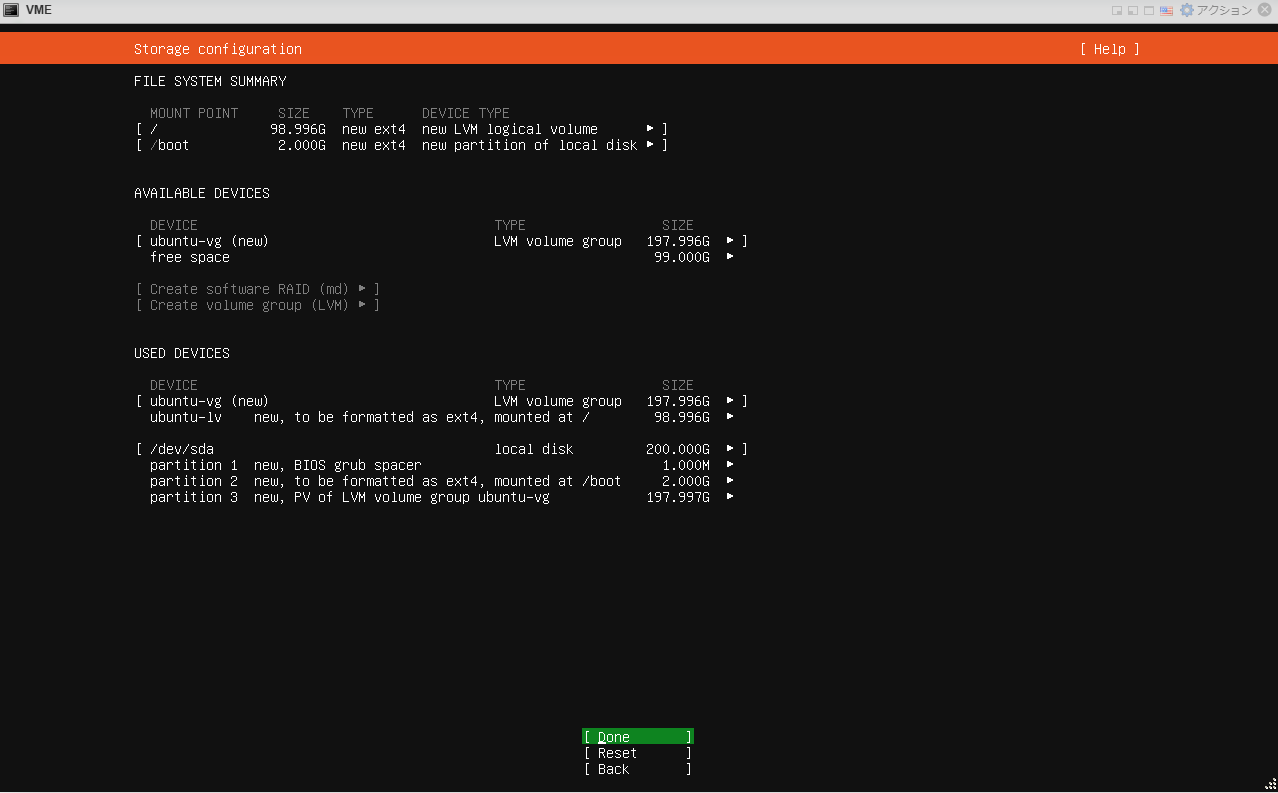Image resolution: width=1278 pixels, height=793 pixels.
Task: Open Help from the Storage configuration header
Action: 1109,48
